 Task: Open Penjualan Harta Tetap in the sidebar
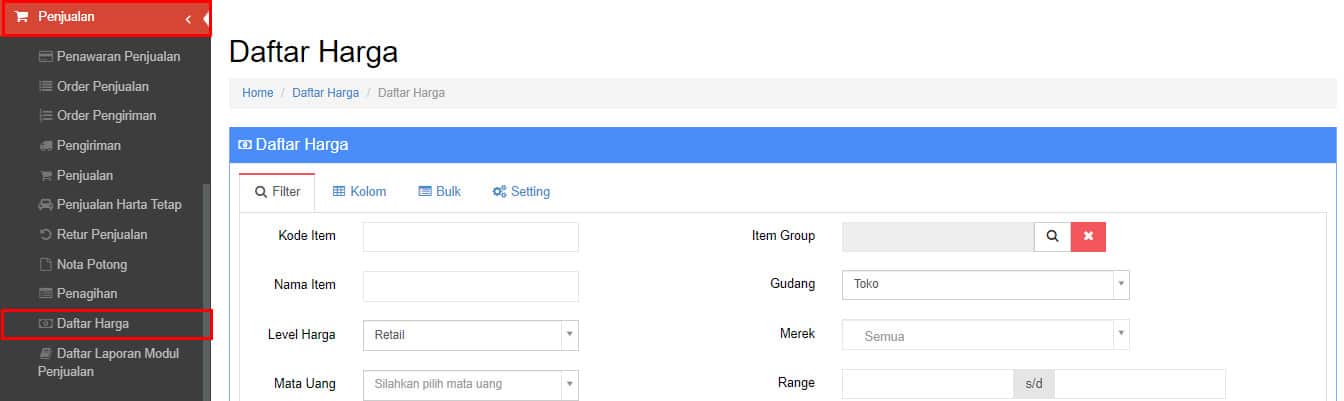(109, 205)
